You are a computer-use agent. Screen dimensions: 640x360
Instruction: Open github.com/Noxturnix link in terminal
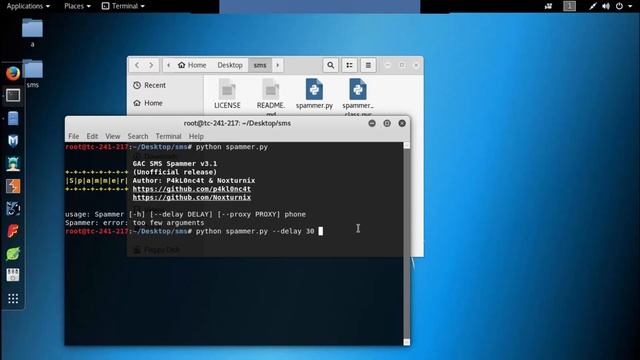pyautogui.click(x=192, y=198)
